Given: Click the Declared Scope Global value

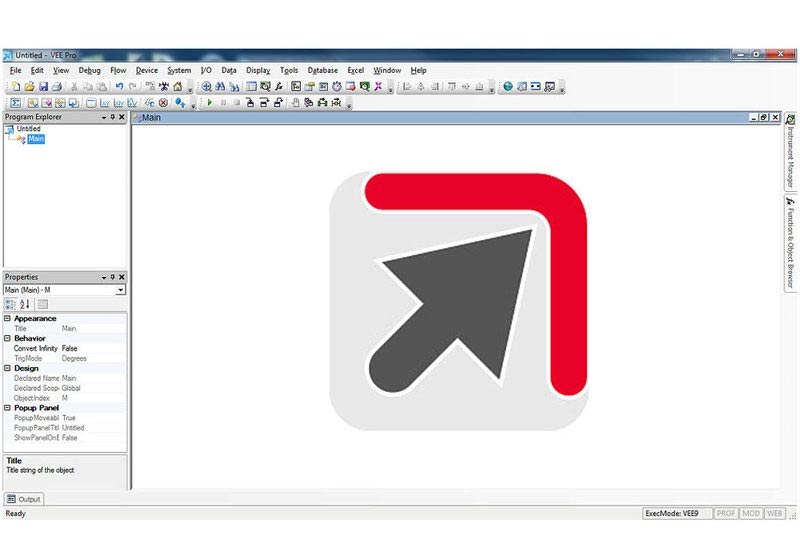Looking at the screenshot, I should (92, 388).
